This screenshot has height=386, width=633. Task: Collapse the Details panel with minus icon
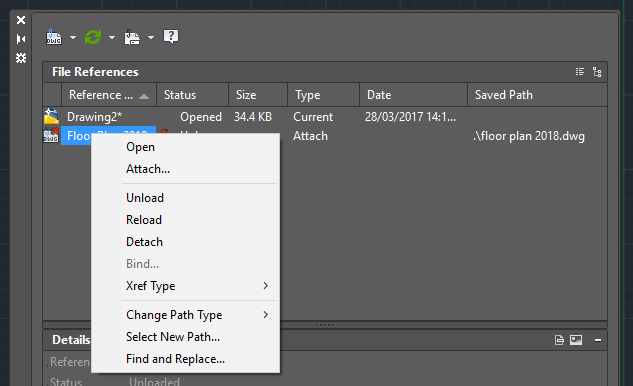pos(598,340)
